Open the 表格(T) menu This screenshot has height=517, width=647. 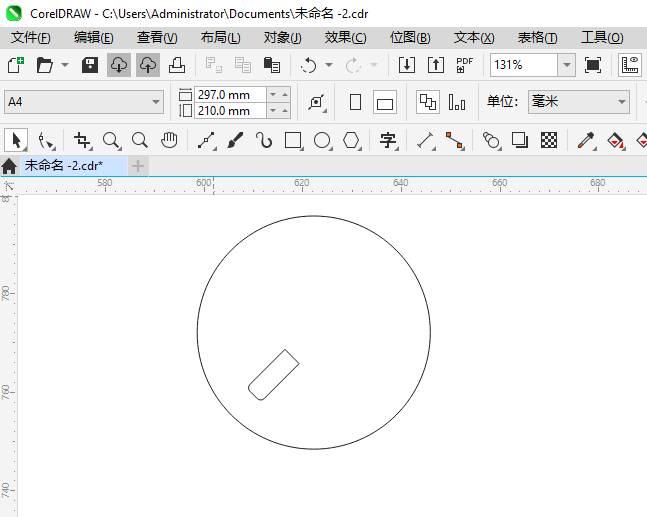[x=538, y=38]
